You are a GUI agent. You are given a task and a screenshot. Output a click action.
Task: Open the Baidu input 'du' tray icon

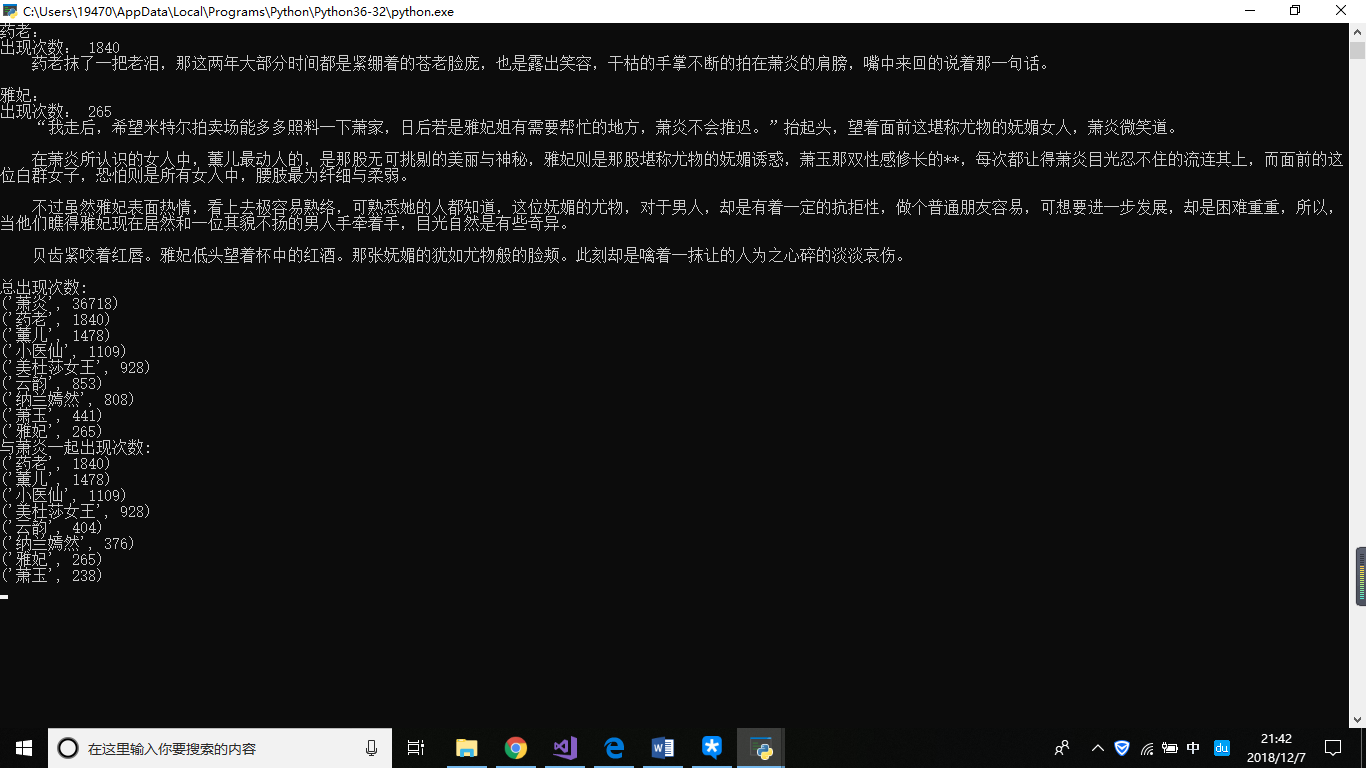pyautogui.click(x=1220, y=747)
